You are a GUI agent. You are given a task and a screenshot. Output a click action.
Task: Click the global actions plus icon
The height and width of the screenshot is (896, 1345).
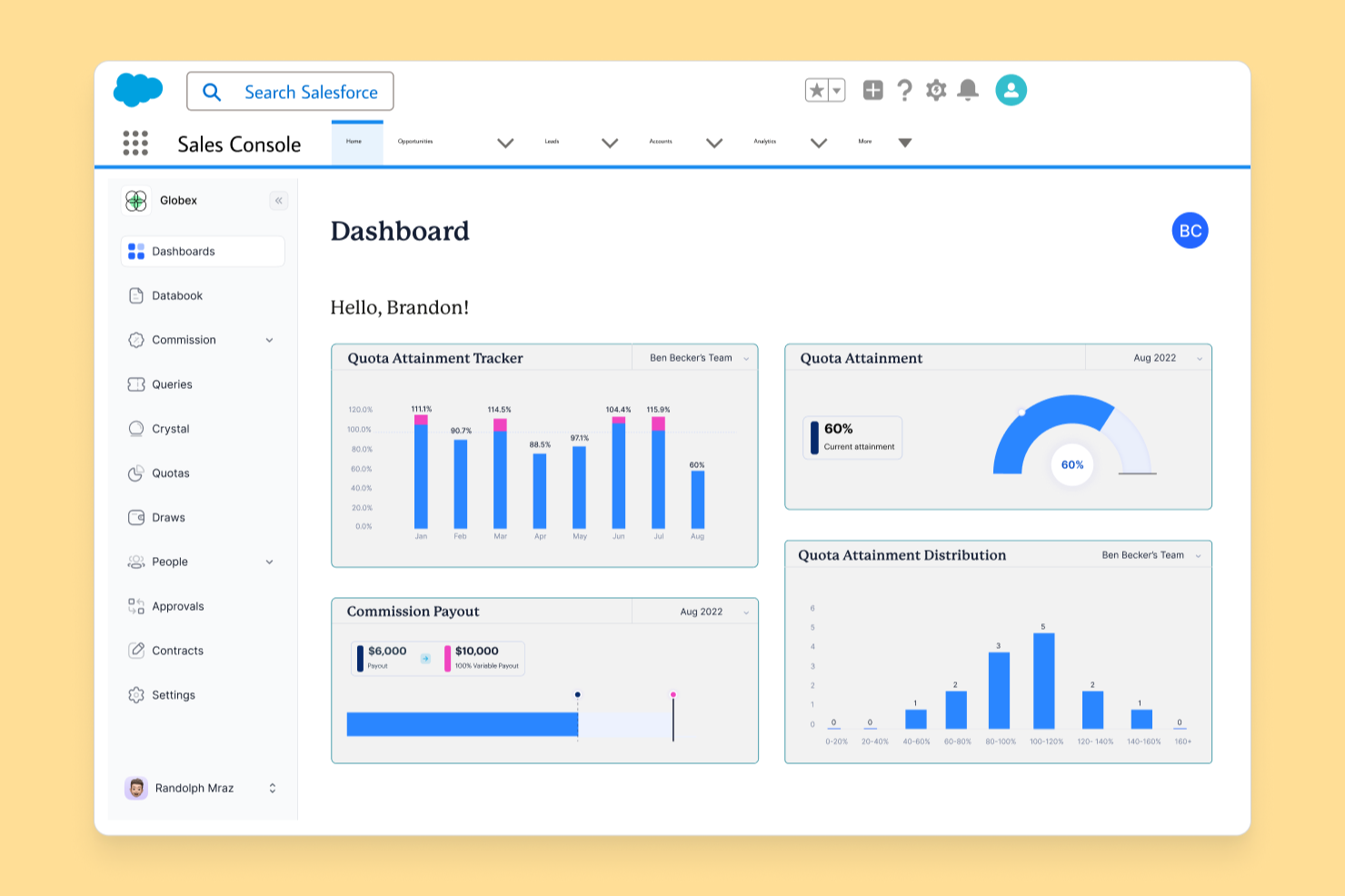[872, 90]
